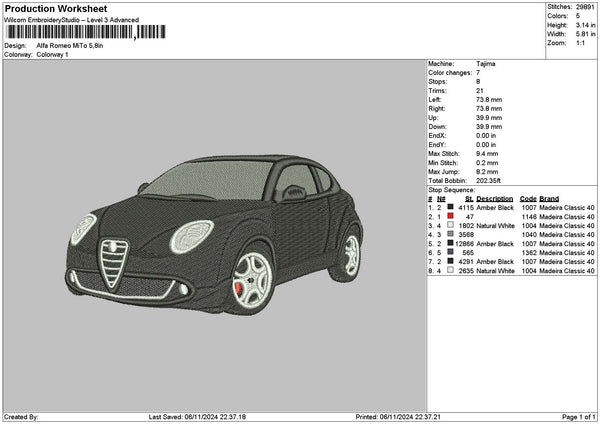
Task: Click the Description column header
Action: [x=494, y=198]
